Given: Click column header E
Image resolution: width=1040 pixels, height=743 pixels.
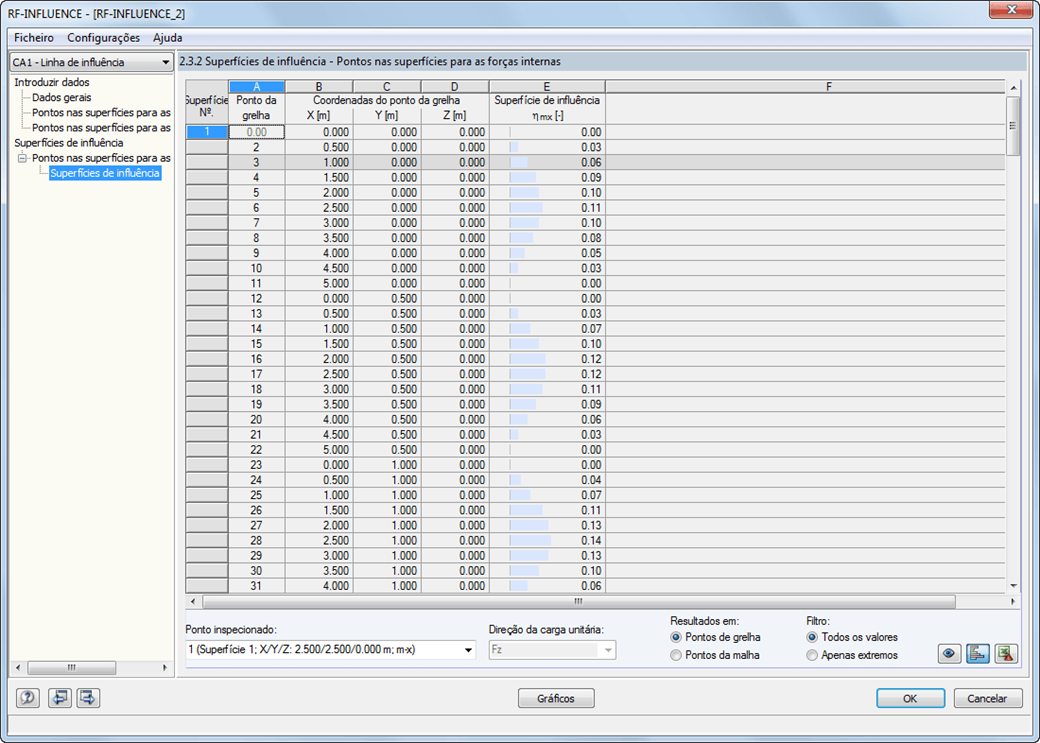Looking at the screenshot, I should [x=547, y=86].
